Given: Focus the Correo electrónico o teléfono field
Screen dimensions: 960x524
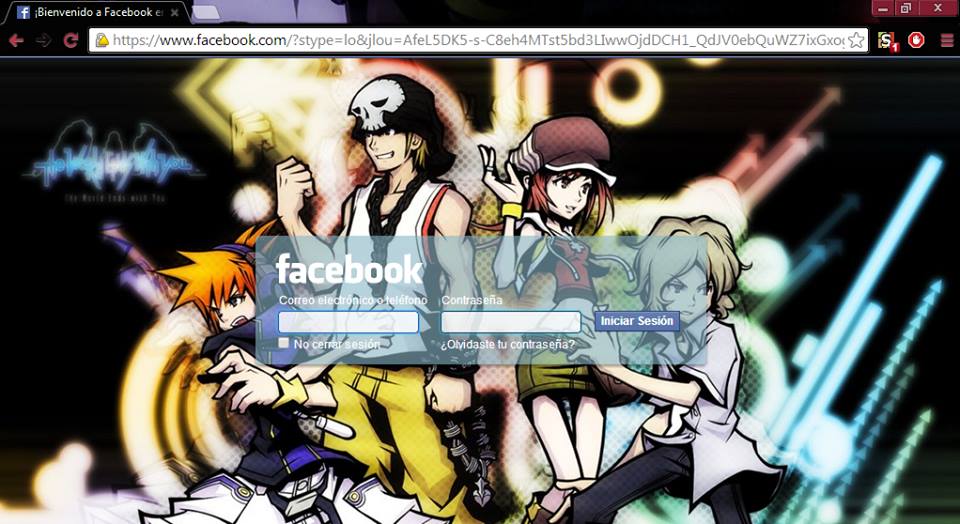Looking at the screenshot, I should [348, 322].
